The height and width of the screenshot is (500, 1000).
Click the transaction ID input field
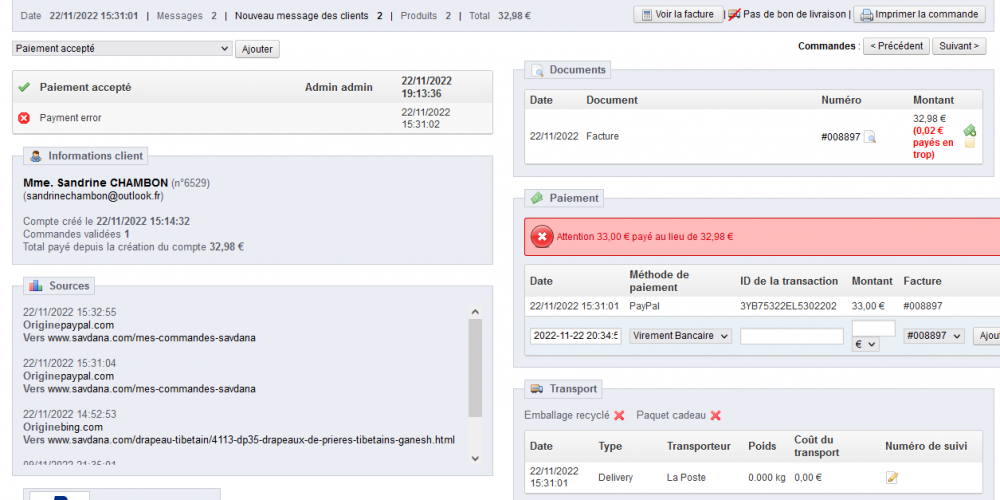coord(792,336)
